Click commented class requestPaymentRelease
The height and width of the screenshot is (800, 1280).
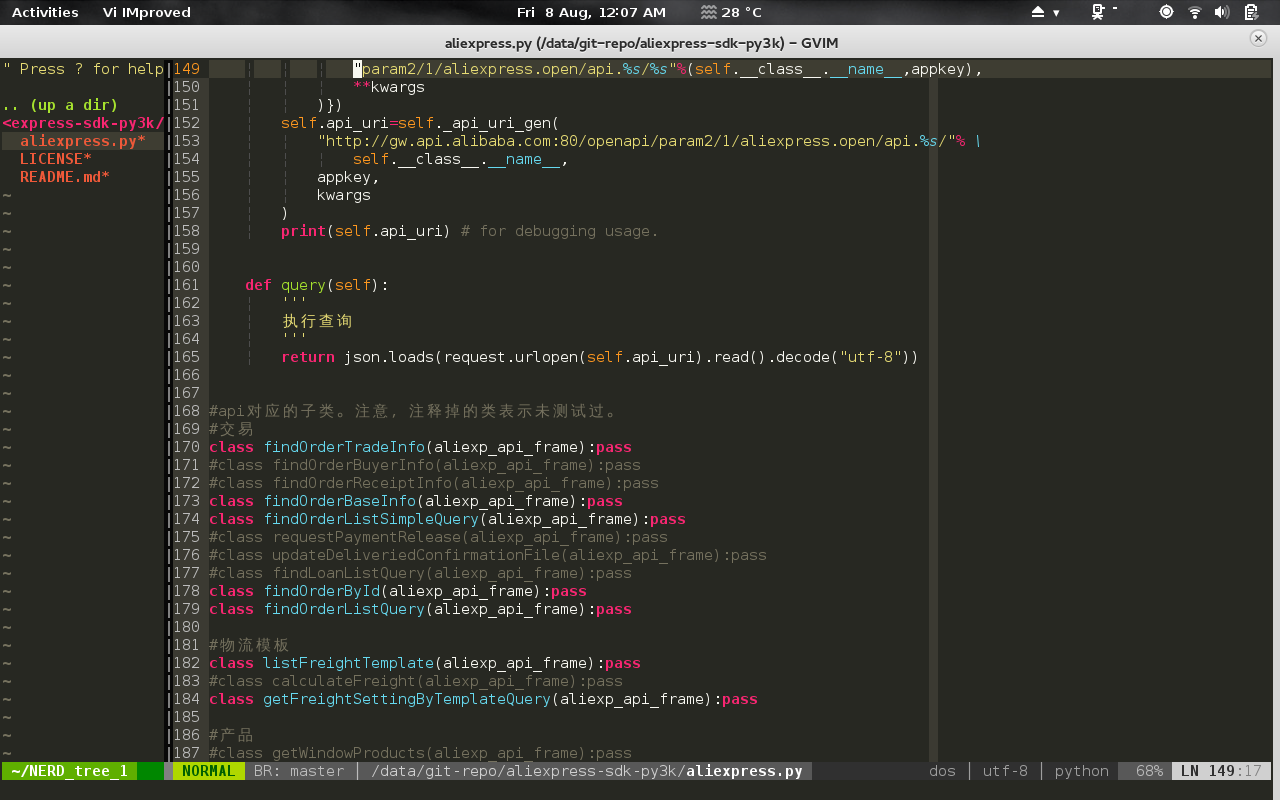[x=438, y=537]
